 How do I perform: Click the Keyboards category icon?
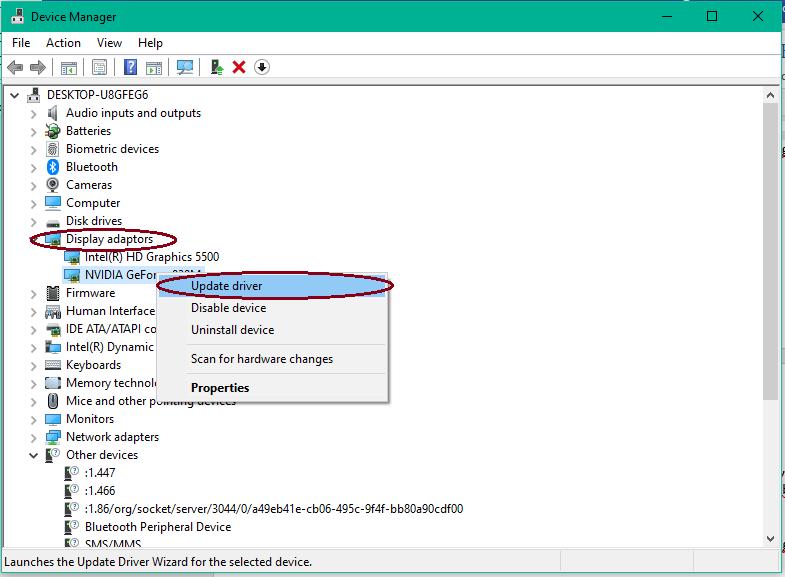53,365
